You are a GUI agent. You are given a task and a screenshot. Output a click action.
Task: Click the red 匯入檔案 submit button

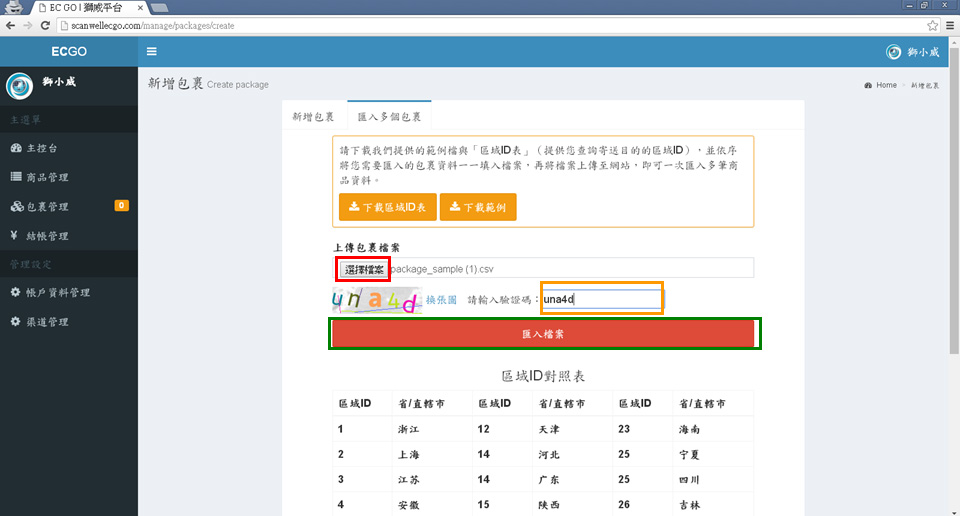pyautogui.click(x=542, y=334)
